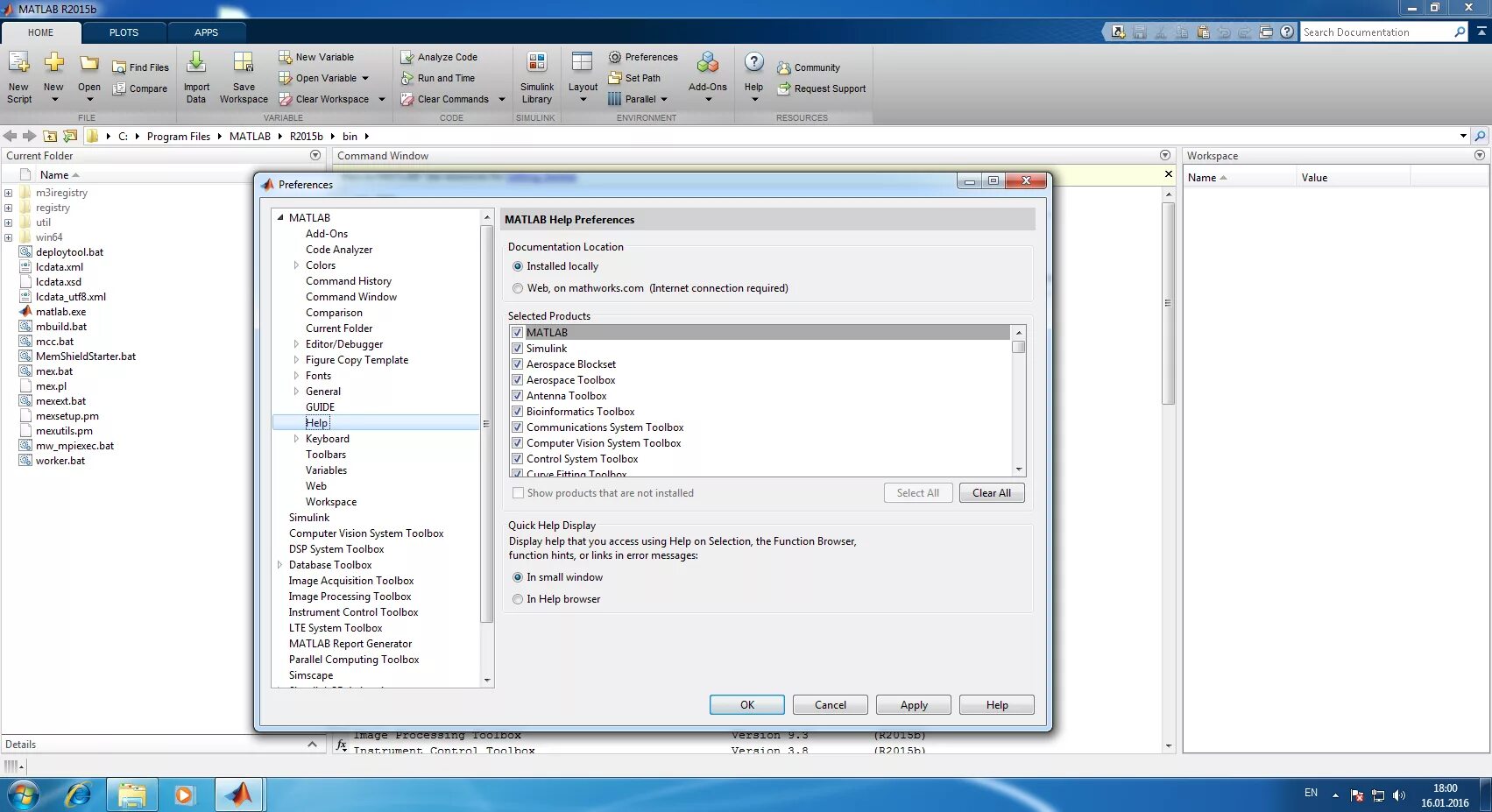Expand the Colors preferences node
This screenshot has width=1492, height=812.
297,265
